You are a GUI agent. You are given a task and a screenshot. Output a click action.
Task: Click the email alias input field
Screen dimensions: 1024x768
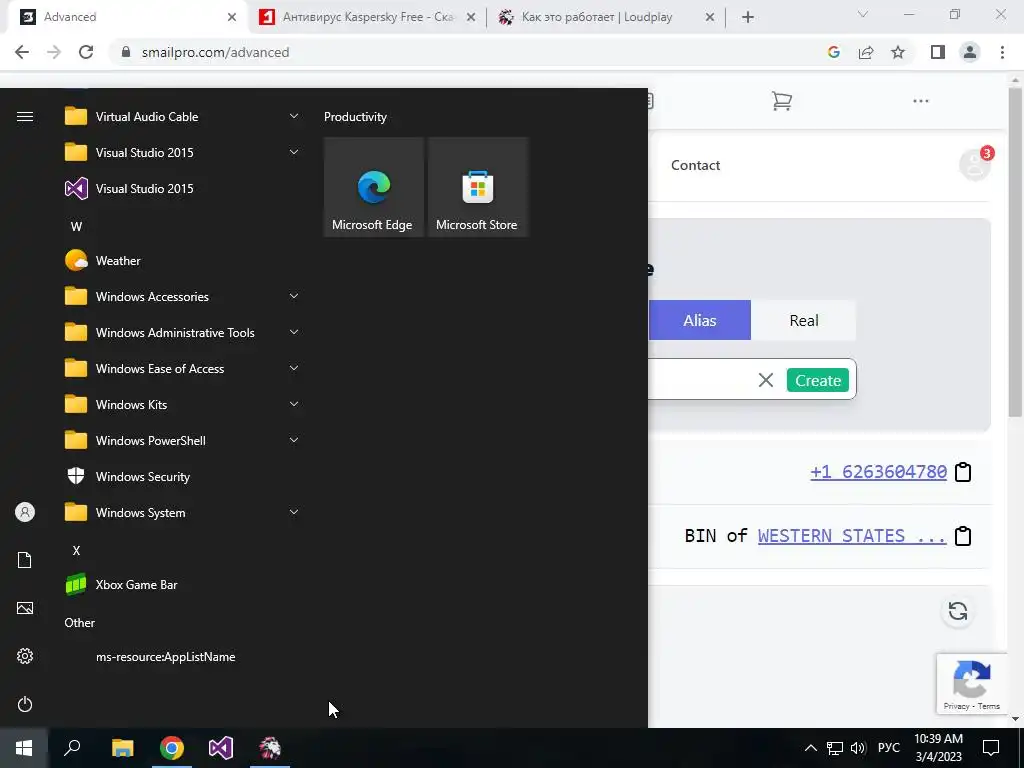coord(700,379)
